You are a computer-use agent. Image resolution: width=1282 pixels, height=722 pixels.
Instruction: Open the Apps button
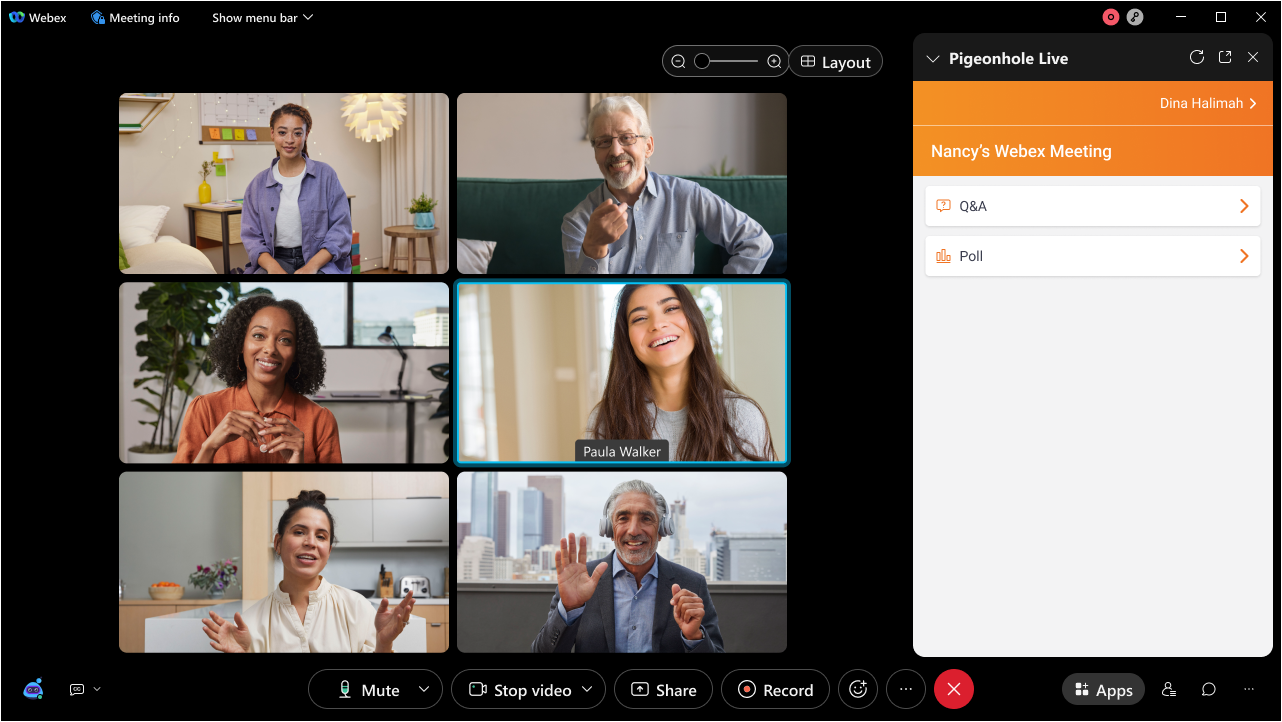point(1103,689)
